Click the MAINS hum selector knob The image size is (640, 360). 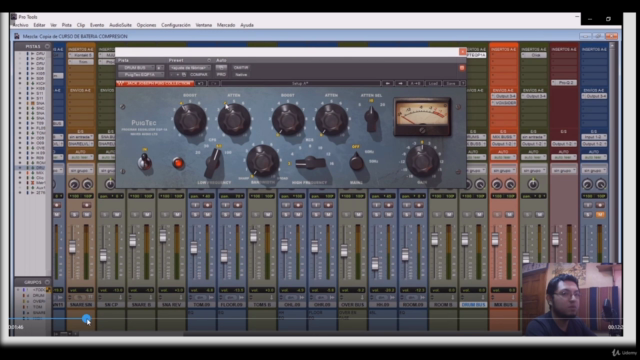356,162
